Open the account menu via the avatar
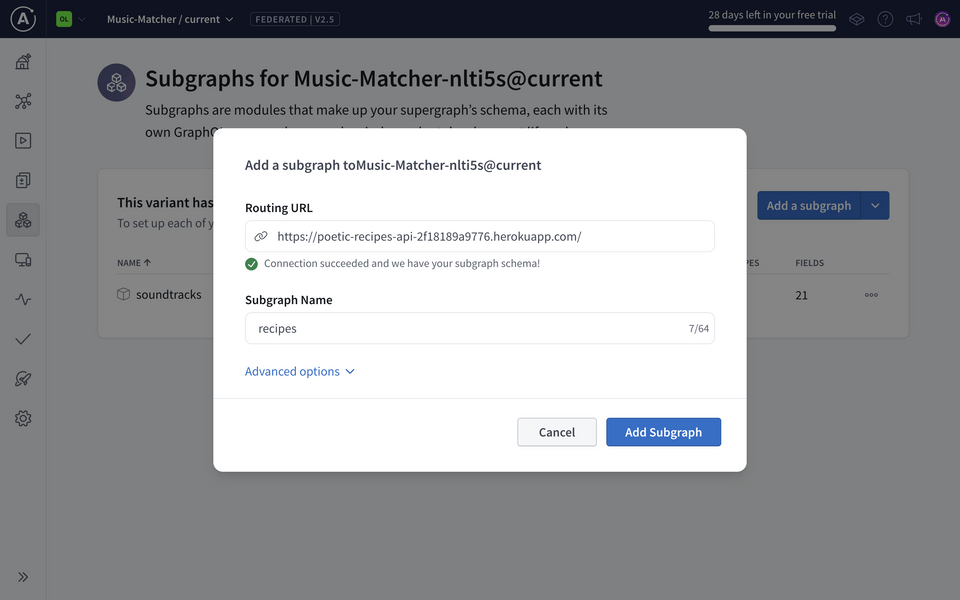 pyautogui.click(x=941, y=18)
